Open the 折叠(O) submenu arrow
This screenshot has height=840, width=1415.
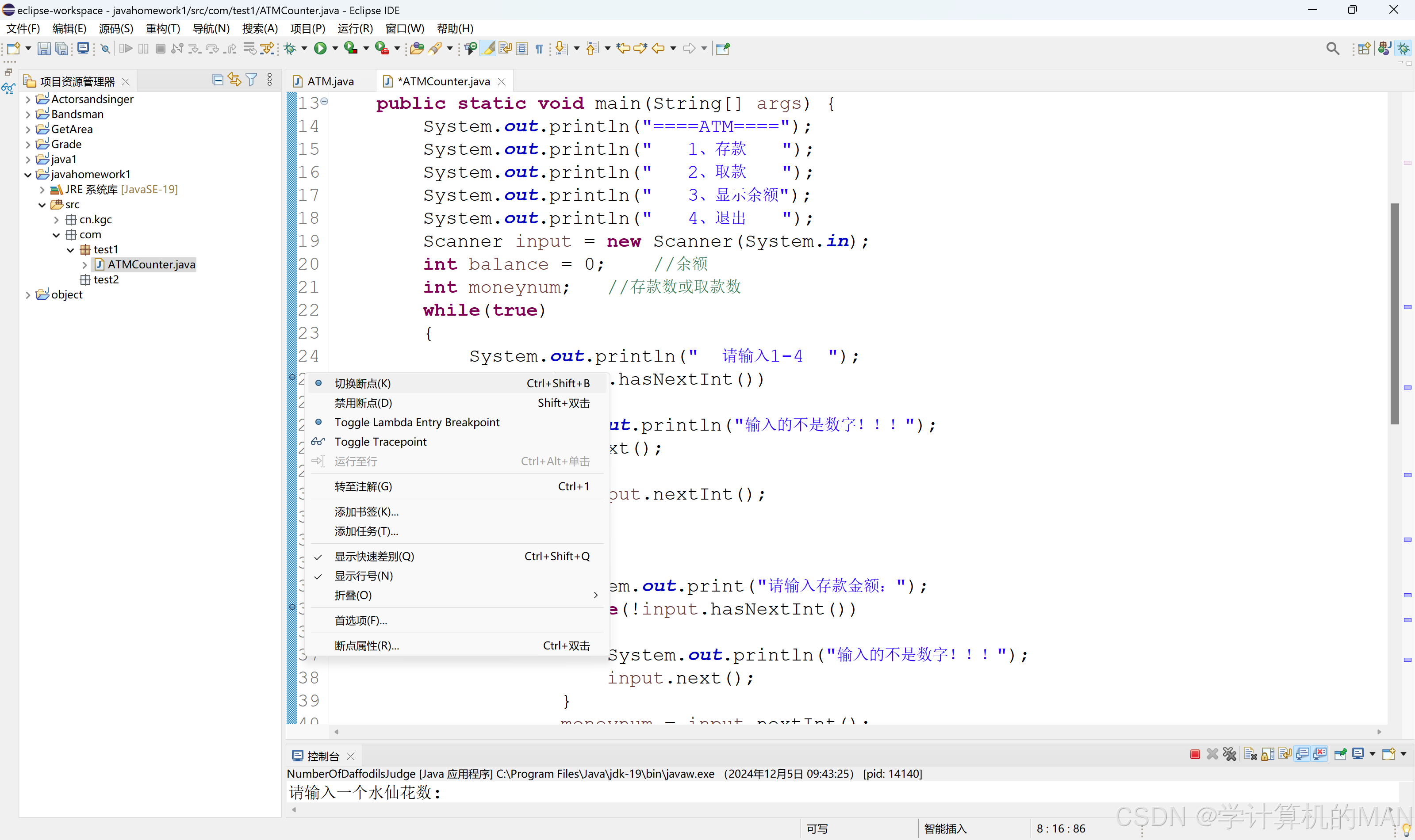pyautogui.click(x=595, y=595)
